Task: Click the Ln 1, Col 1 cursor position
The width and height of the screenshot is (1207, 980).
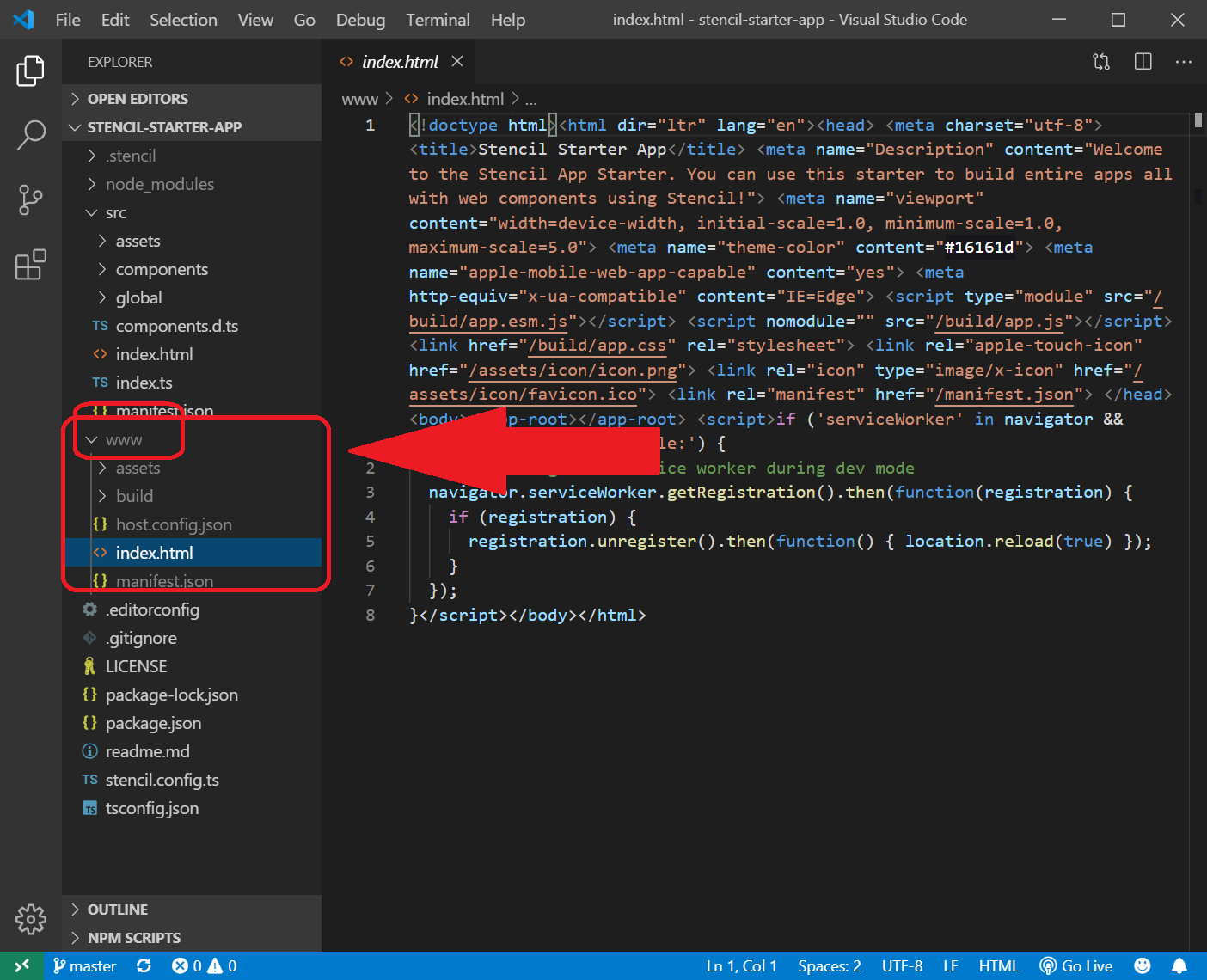Action: pyautogui.click(x=741, y=966)
